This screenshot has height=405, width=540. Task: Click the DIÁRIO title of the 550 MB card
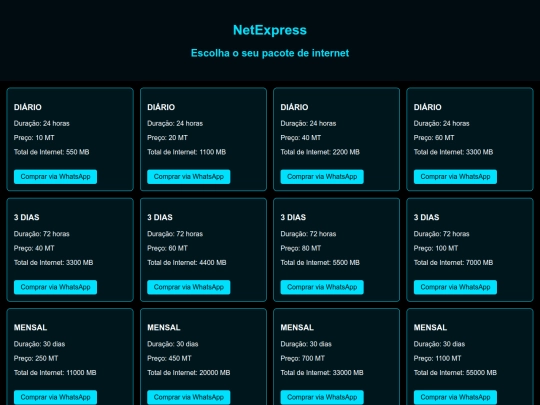(x=28, y=107)
